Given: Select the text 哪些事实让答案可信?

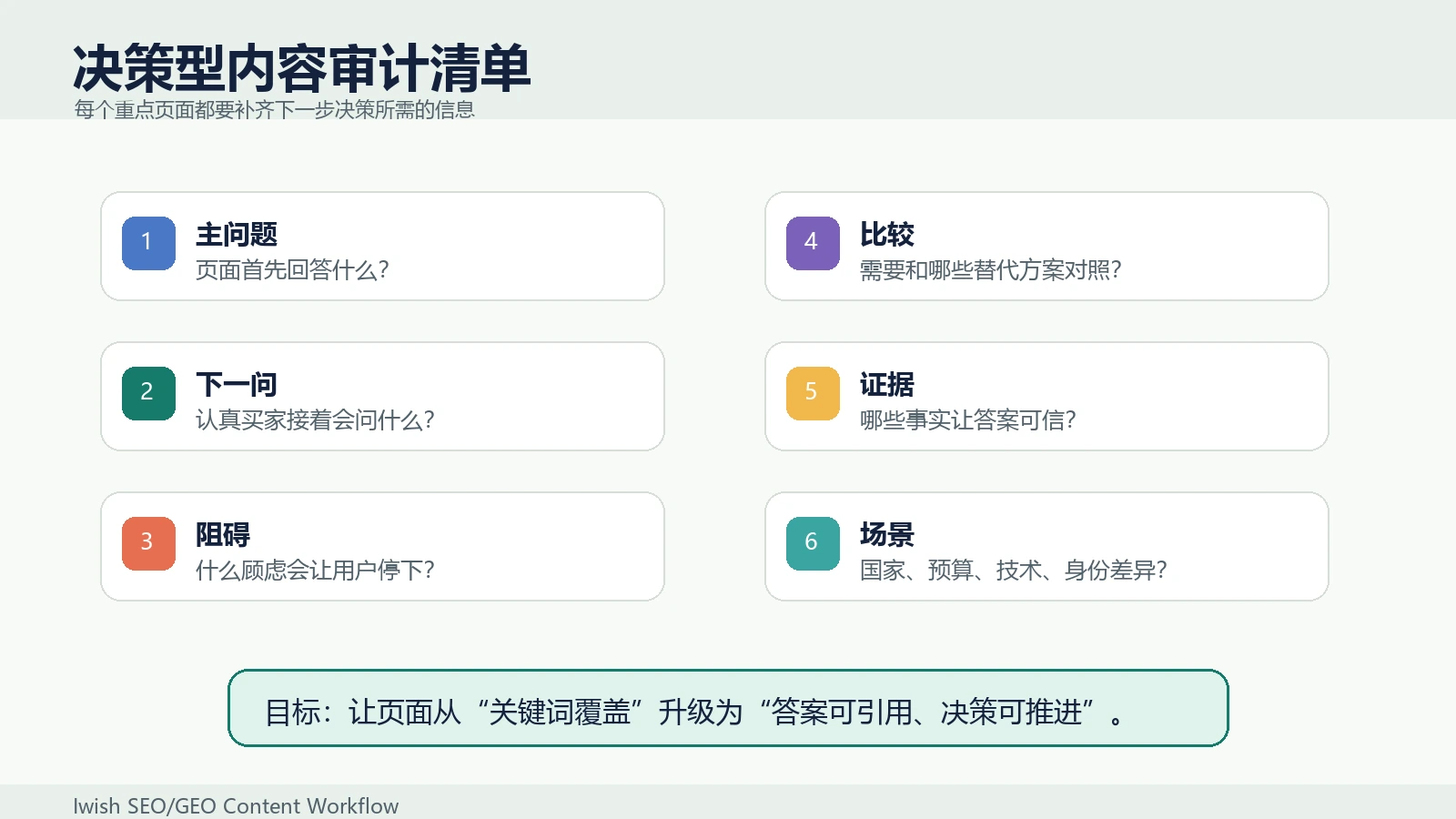Looking at the screenshot, I should click(967, 420).
